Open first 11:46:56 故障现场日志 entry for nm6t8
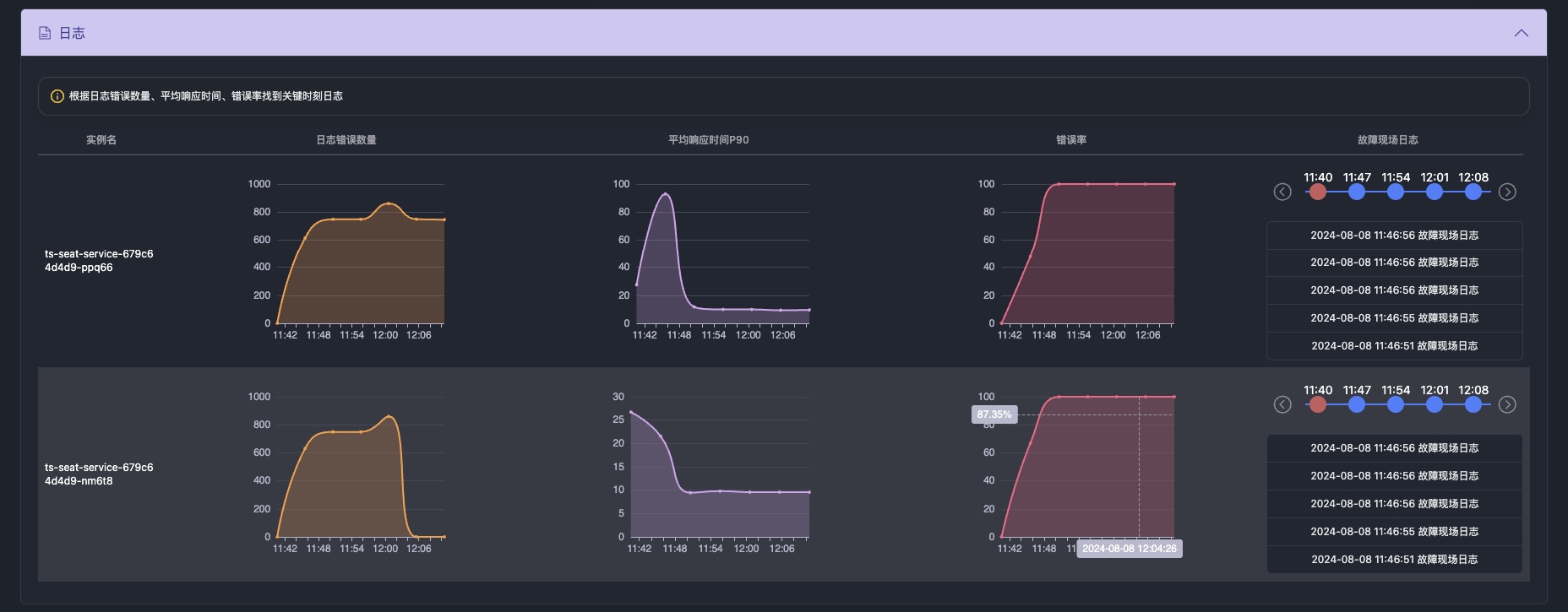 click(x=1394, y=448)
